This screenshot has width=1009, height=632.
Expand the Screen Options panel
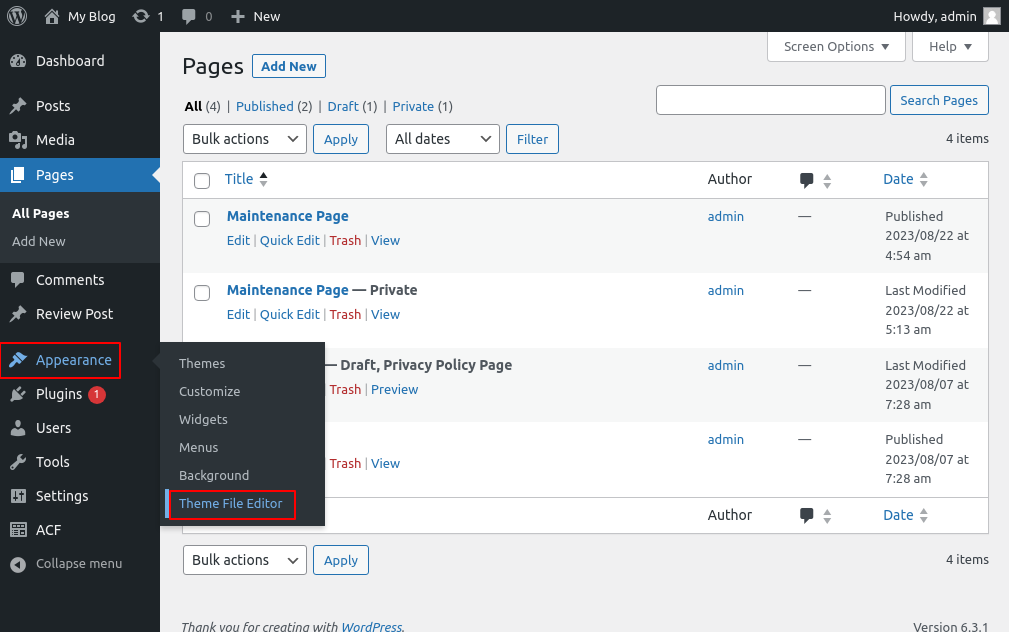(x=837, y=46)
